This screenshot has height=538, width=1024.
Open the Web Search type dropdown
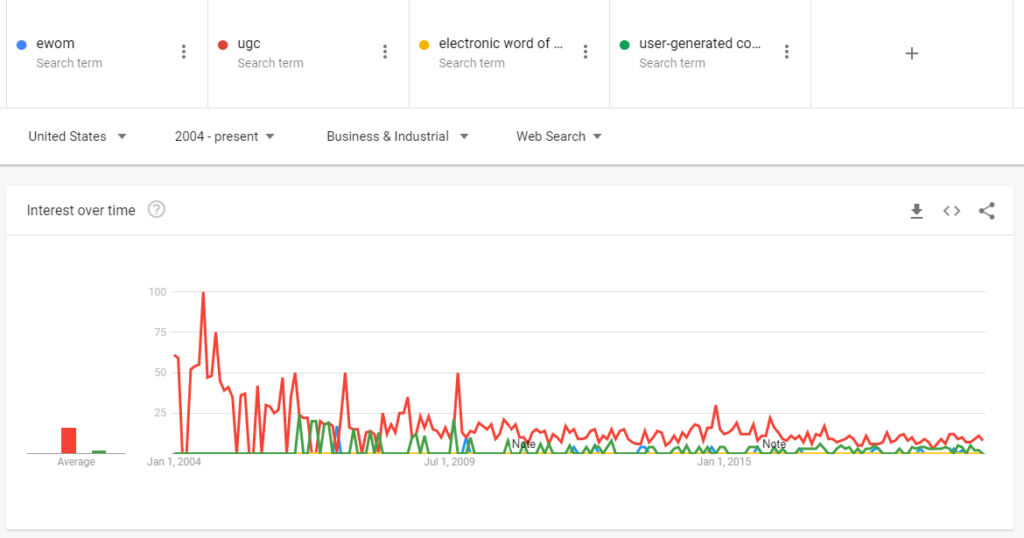(558, 136)
